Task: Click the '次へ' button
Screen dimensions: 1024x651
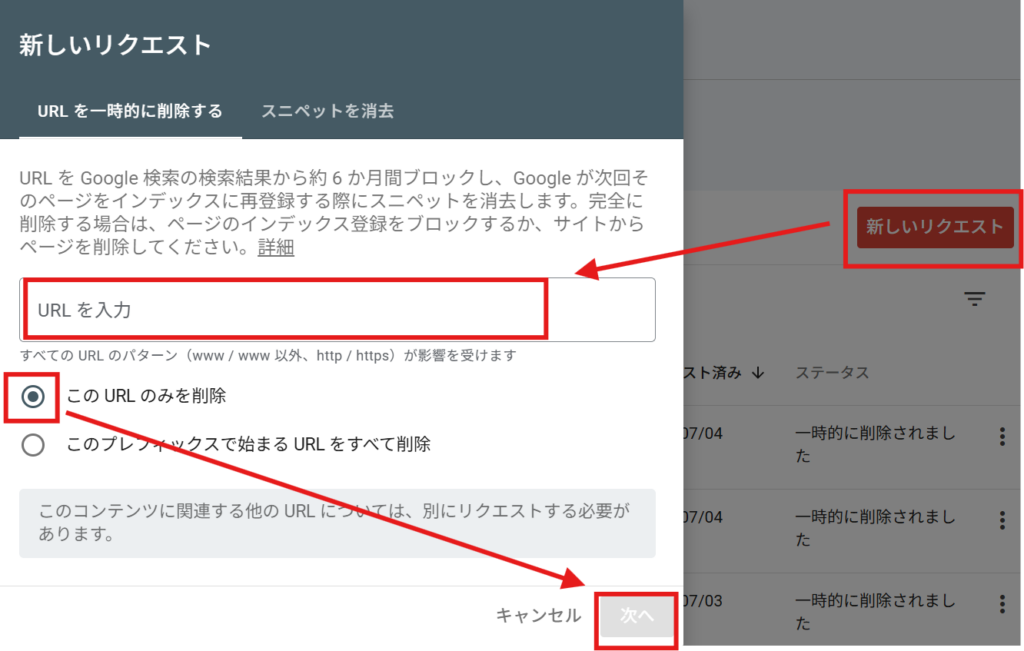Action: pos(636,616)
